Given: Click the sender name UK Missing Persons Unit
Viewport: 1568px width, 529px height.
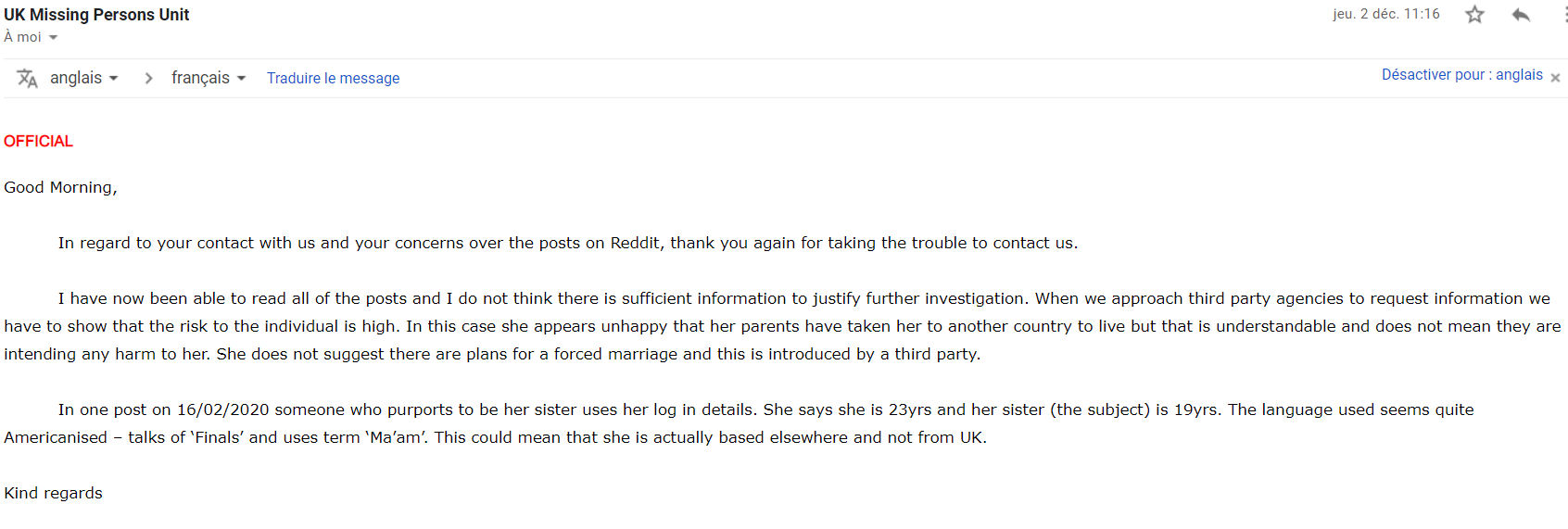Looking at the screenshot, I should point(96,15).
